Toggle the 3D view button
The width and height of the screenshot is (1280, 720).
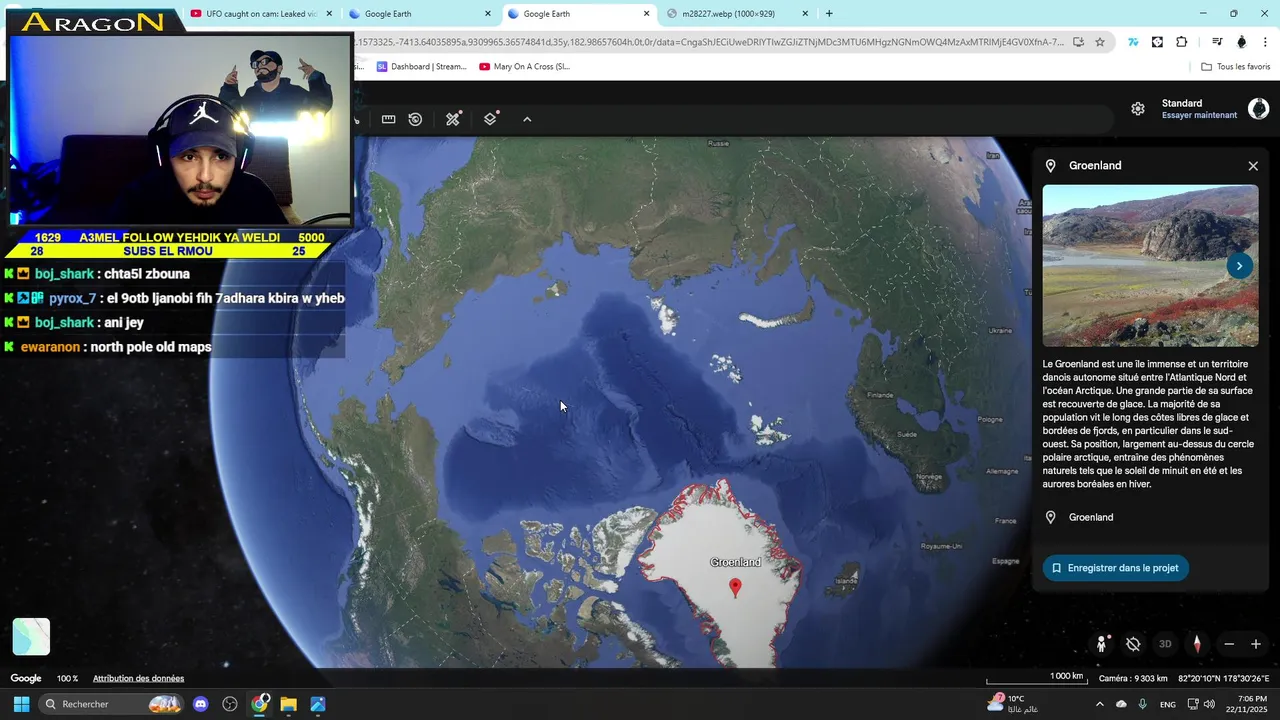click(1165, 644)
